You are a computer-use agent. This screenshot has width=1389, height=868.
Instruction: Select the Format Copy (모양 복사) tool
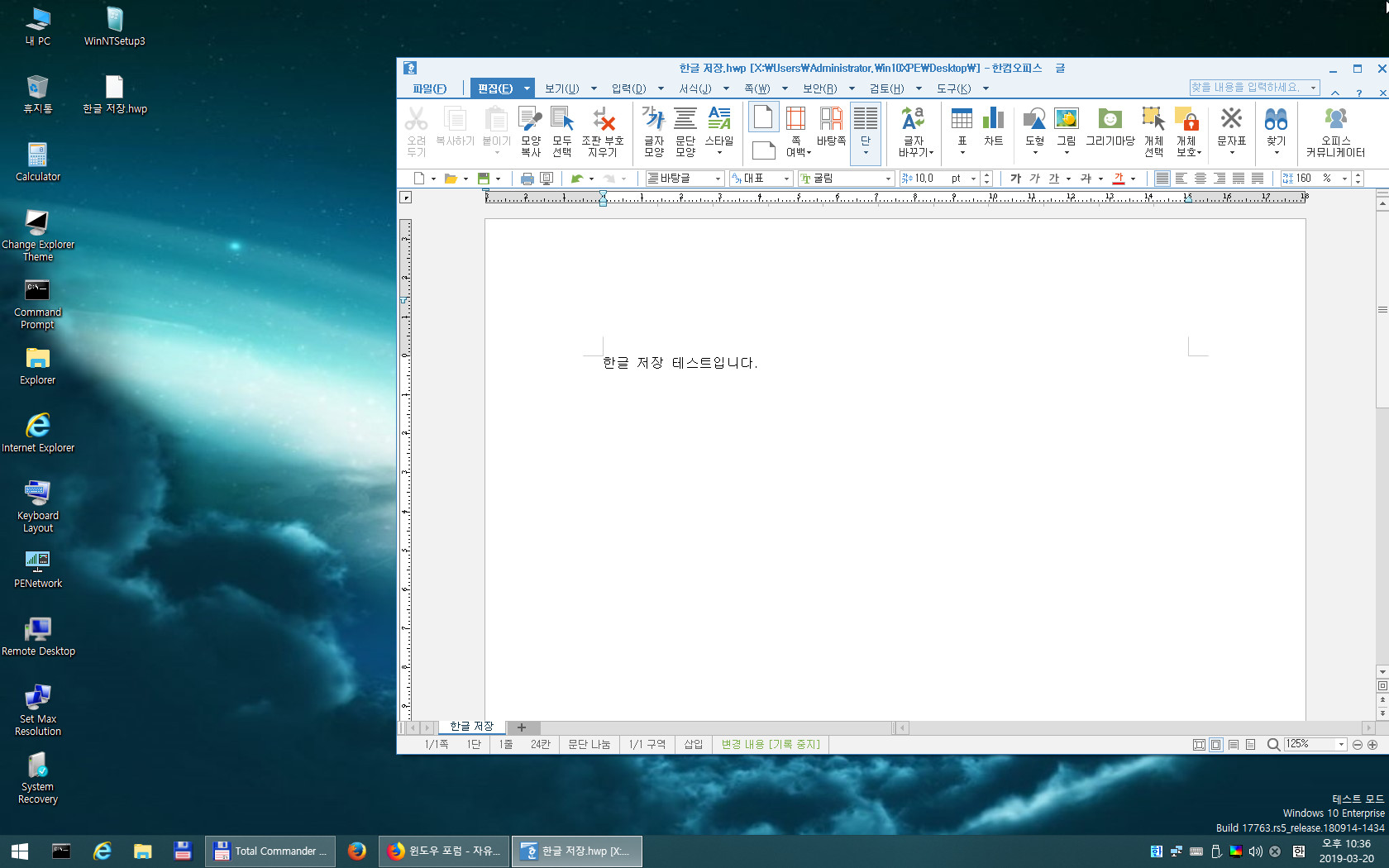point(530,131)
